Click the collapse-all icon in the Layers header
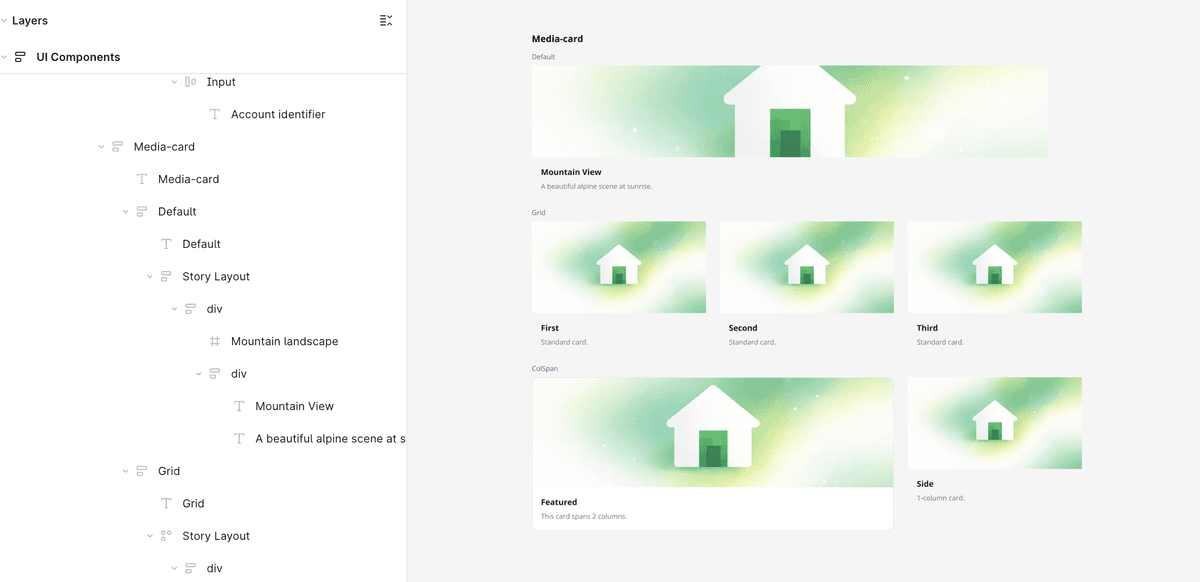The image size is (1200, 582). [x=385, y=19]
